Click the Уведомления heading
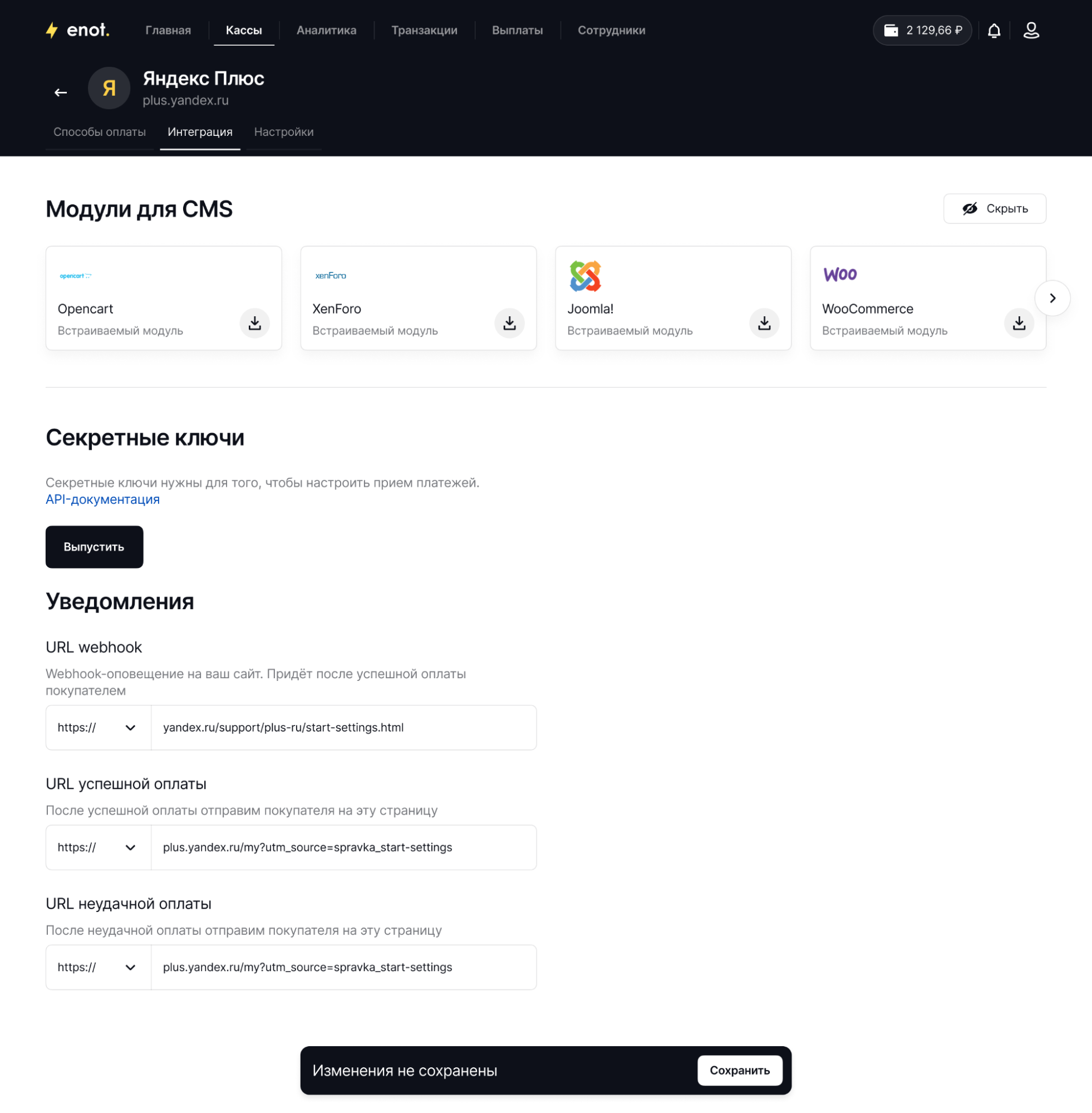The width and height of the screenshot is (1092, 1113). pyautogui.click(x=120, y=602)
